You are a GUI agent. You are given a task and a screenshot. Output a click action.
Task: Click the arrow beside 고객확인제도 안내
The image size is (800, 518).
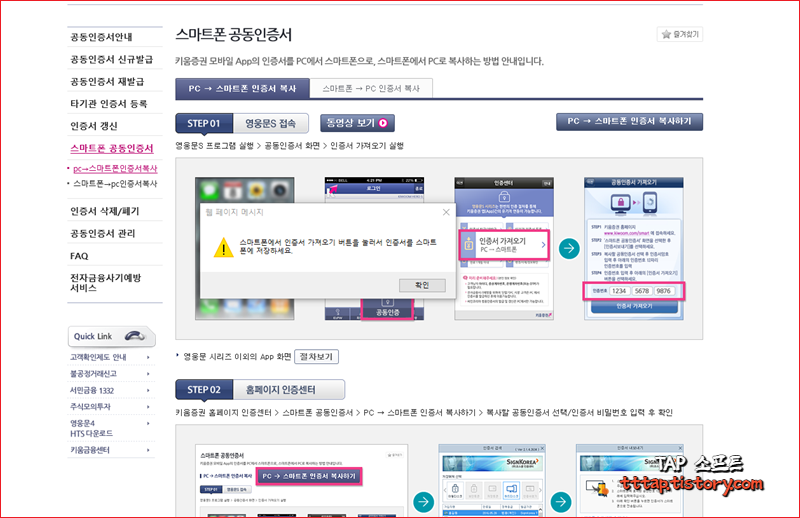148,357
